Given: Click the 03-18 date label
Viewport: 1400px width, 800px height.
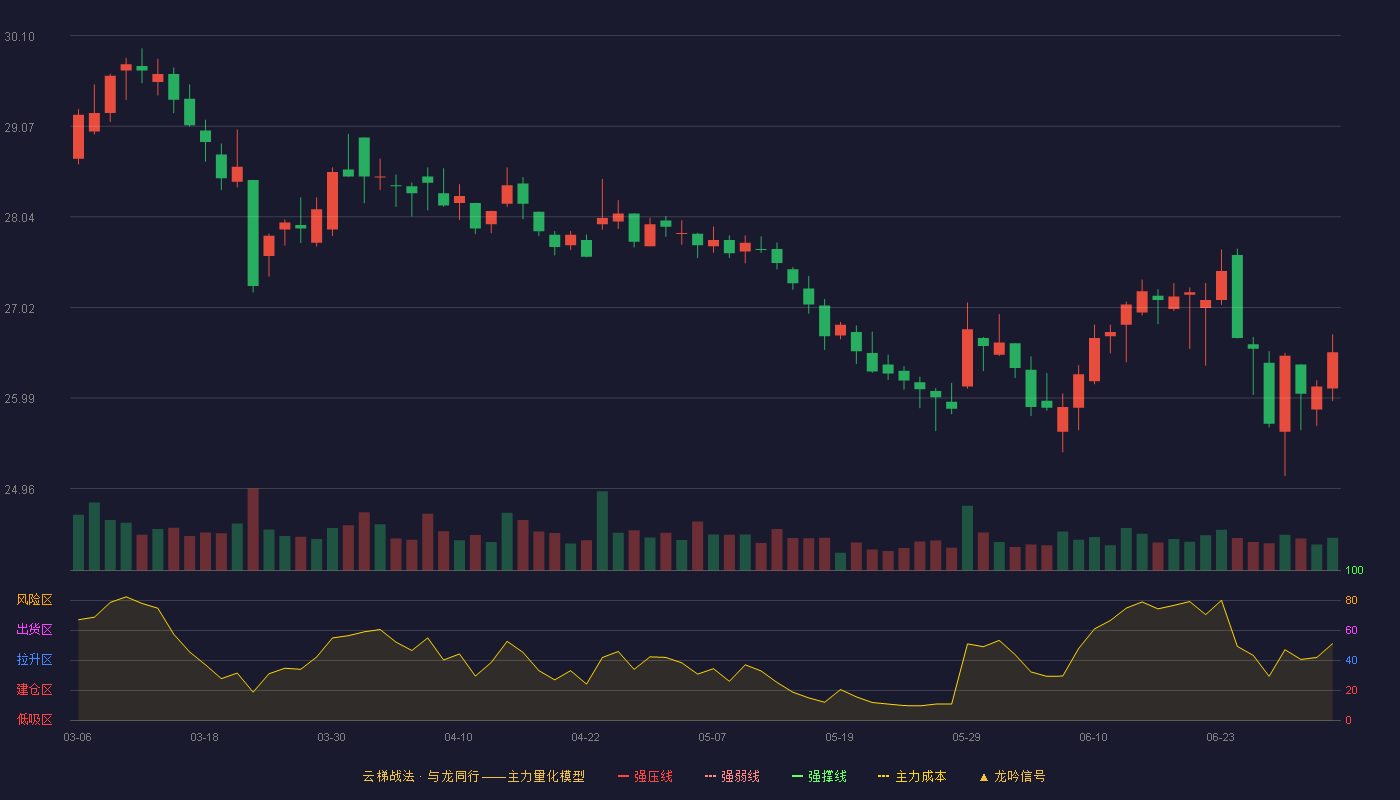Looking at the screenshot, I should 204,737.
